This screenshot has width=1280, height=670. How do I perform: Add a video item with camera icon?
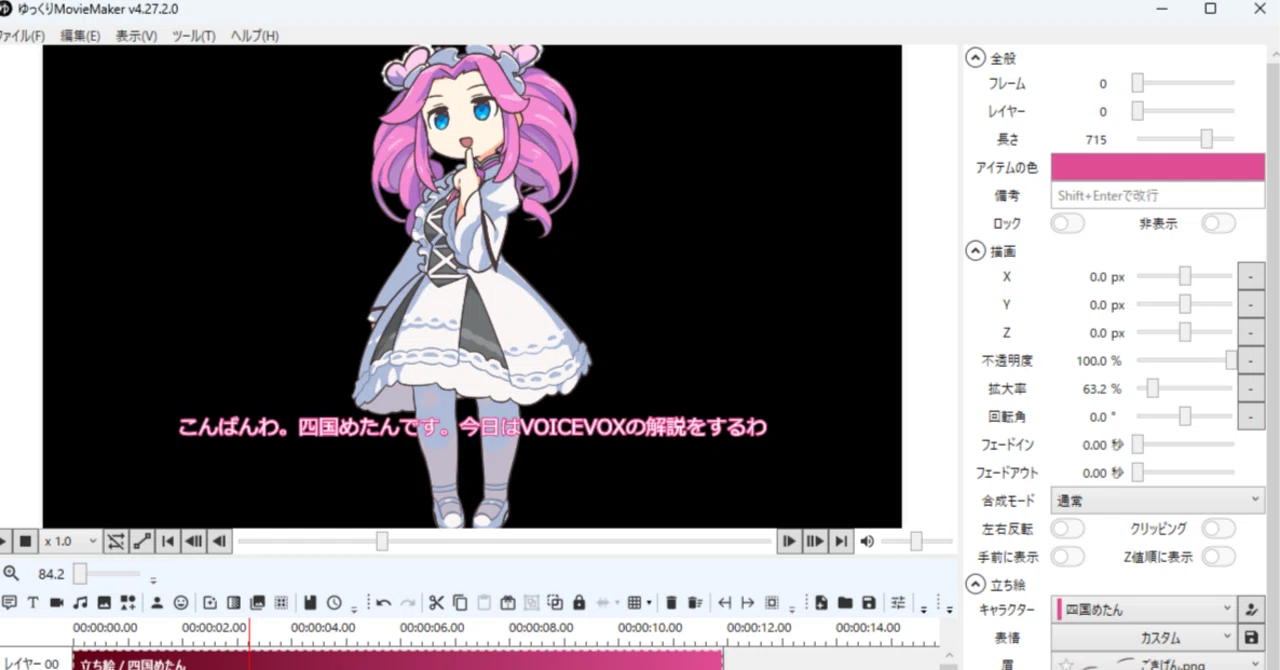pos(56,603)
